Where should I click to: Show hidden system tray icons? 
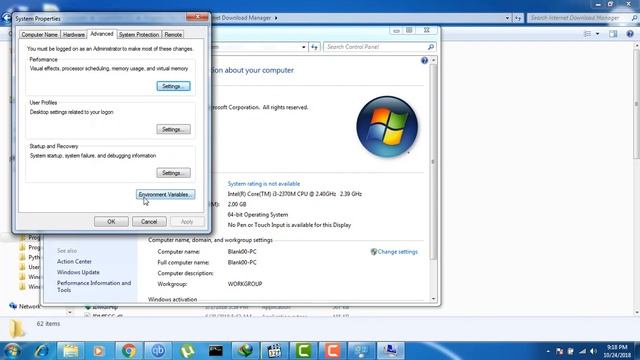[548, 351]
